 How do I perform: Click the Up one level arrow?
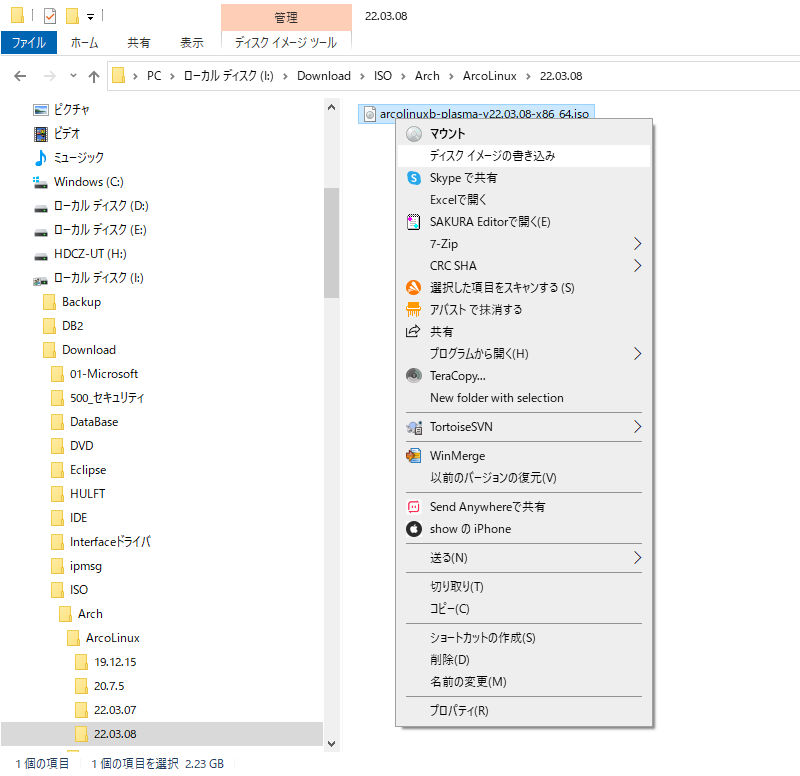[x=93, y=77]
